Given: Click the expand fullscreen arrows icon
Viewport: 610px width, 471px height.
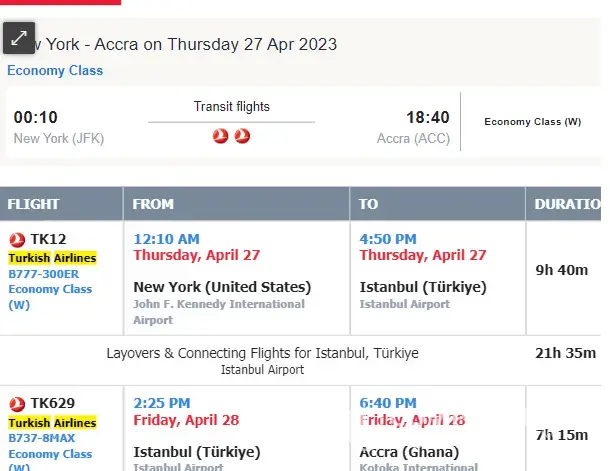Looking at the screenshot, I should (x=19, y=39).
